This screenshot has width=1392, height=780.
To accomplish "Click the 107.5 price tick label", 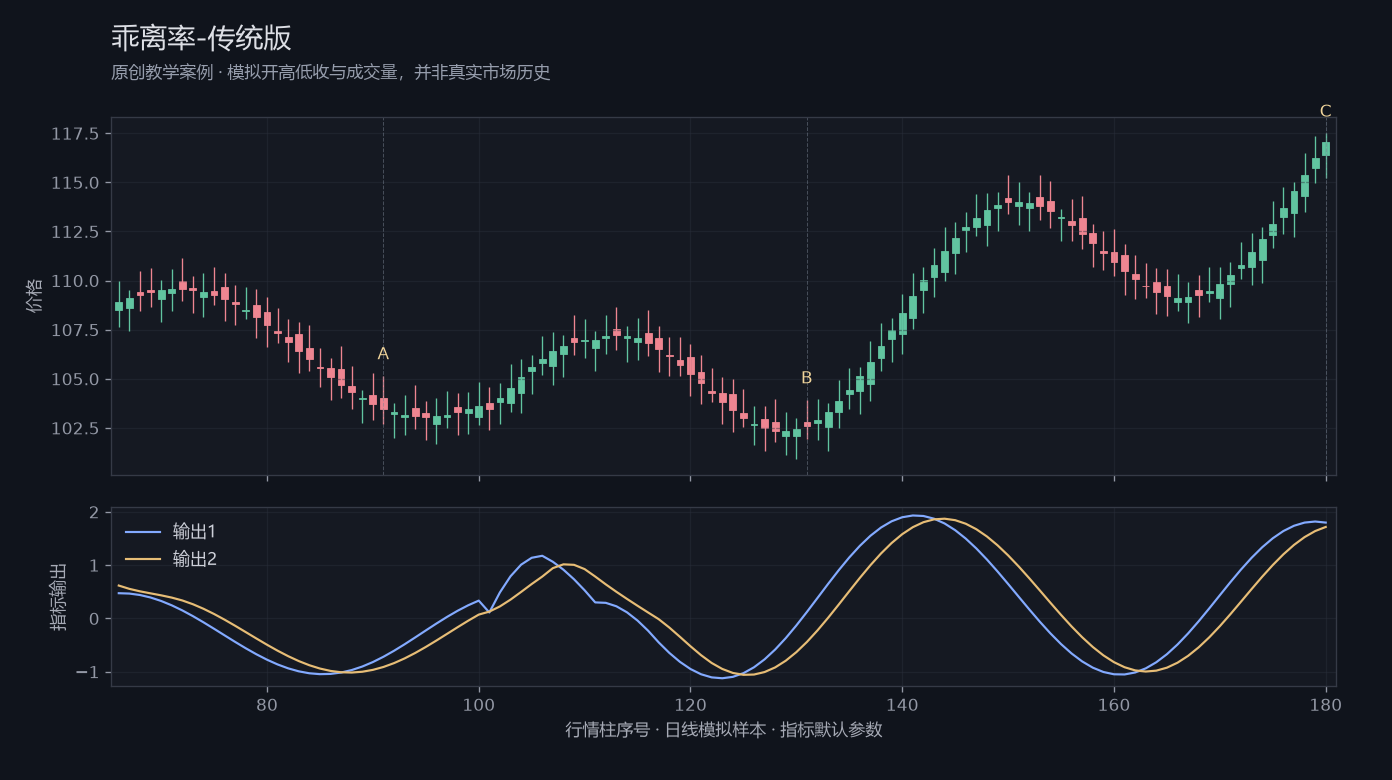I will (x=75, y=330).
